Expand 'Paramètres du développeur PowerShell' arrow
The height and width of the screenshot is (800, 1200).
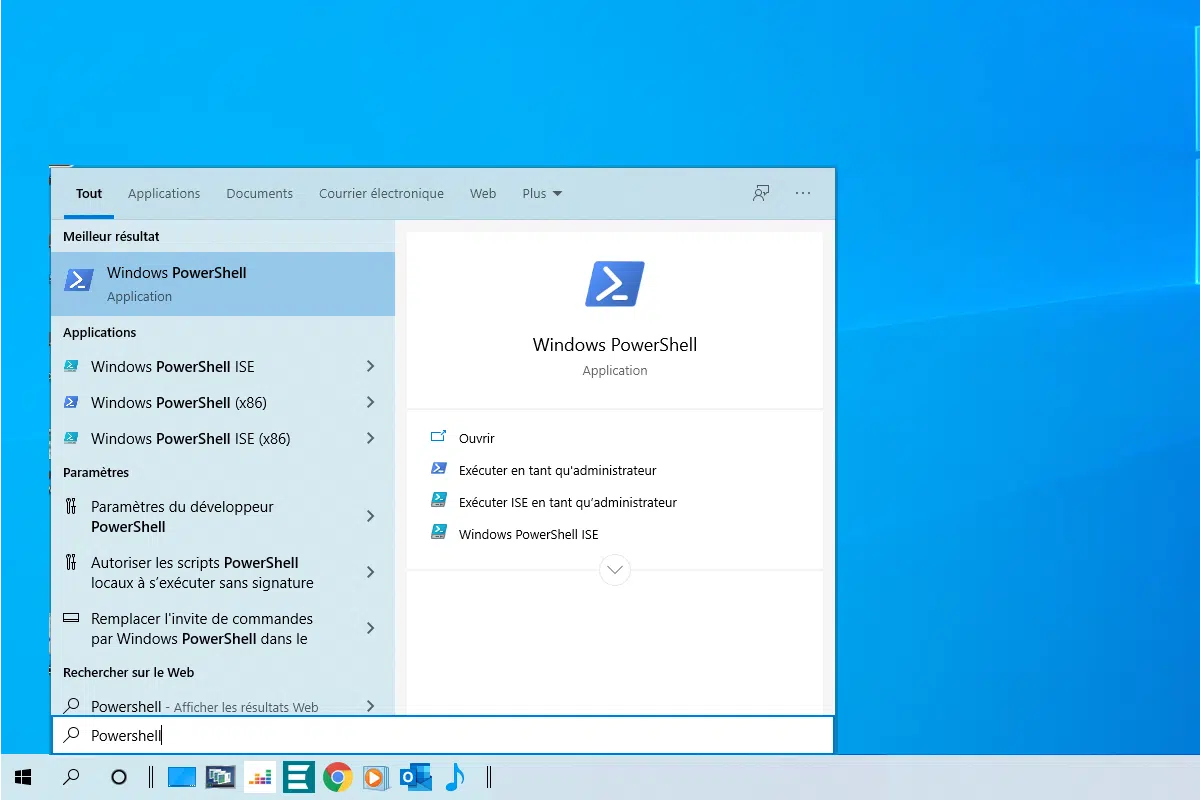tap(370, 516)
